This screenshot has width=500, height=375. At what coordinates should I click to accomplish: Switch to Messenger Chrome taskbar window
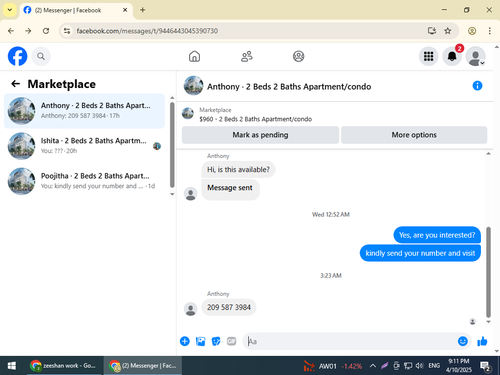point(143,366)
